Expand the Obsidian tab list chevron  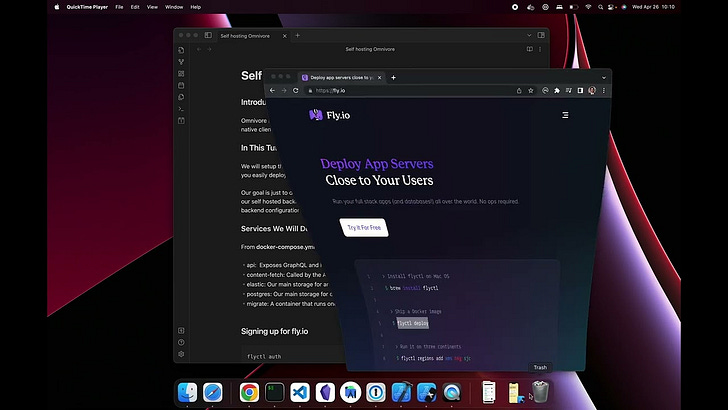click(529, 35)
